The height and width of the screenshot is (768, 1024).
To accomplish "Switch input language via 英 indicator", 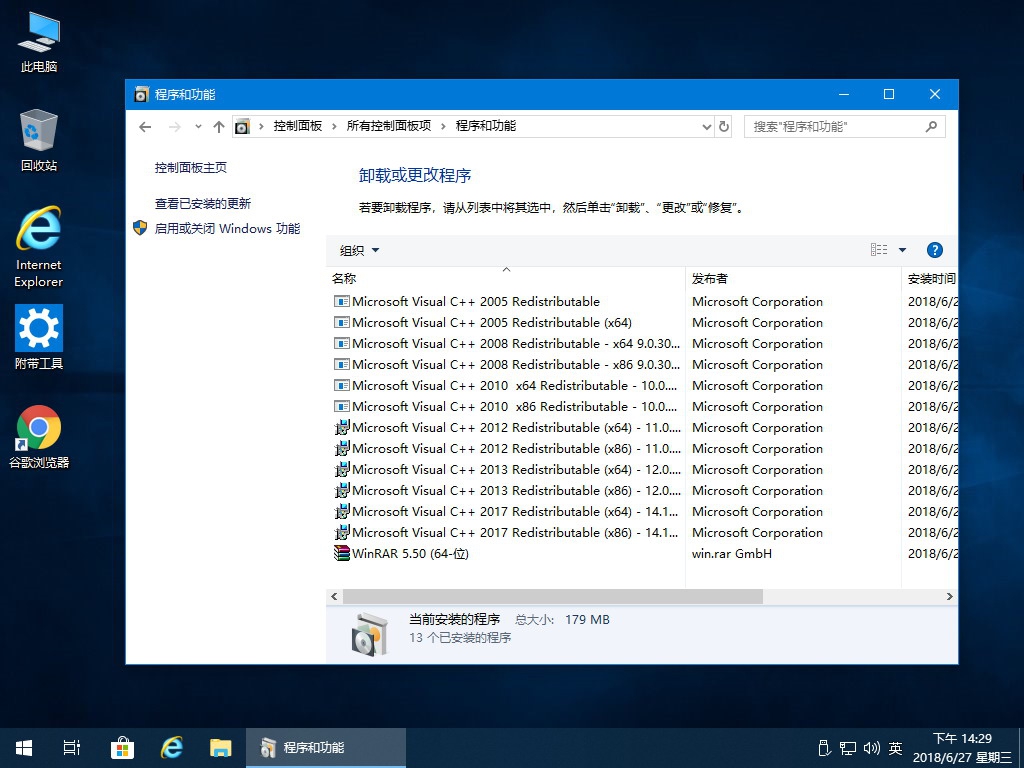I will (895, 748).
